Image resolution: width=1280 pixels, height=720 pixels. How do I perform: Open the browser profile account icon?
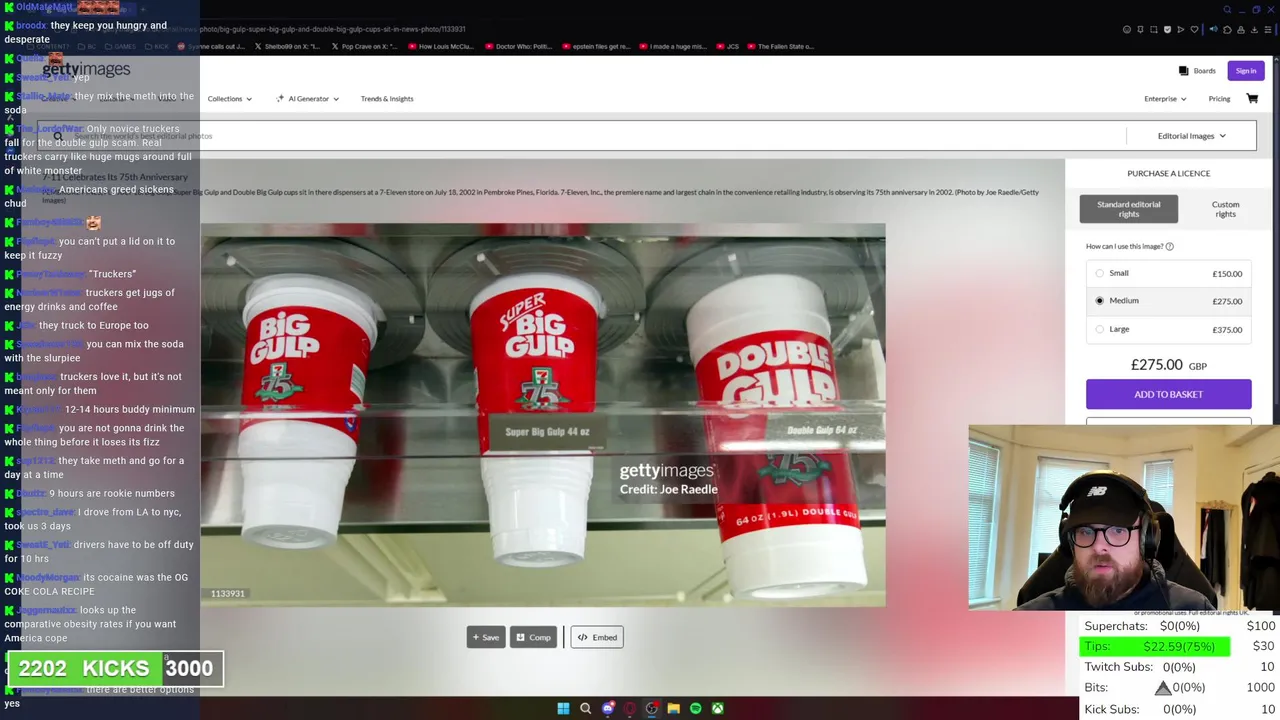coord(1241,30)
